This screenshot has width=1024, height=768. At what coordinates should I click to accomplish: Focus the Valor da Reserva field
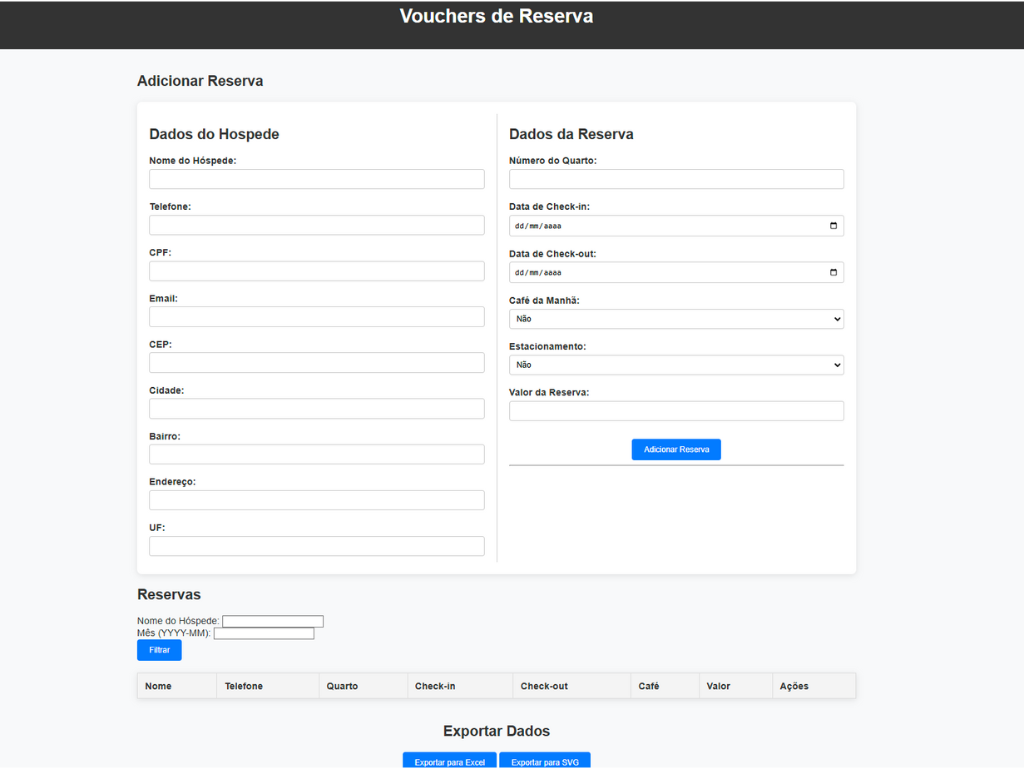[676, 411]
